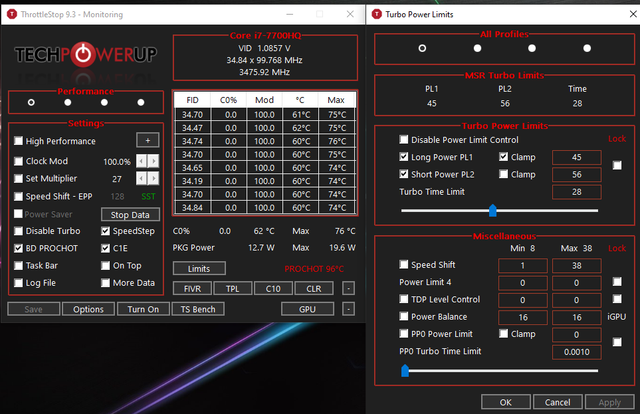Click the Turn On button

143,309
